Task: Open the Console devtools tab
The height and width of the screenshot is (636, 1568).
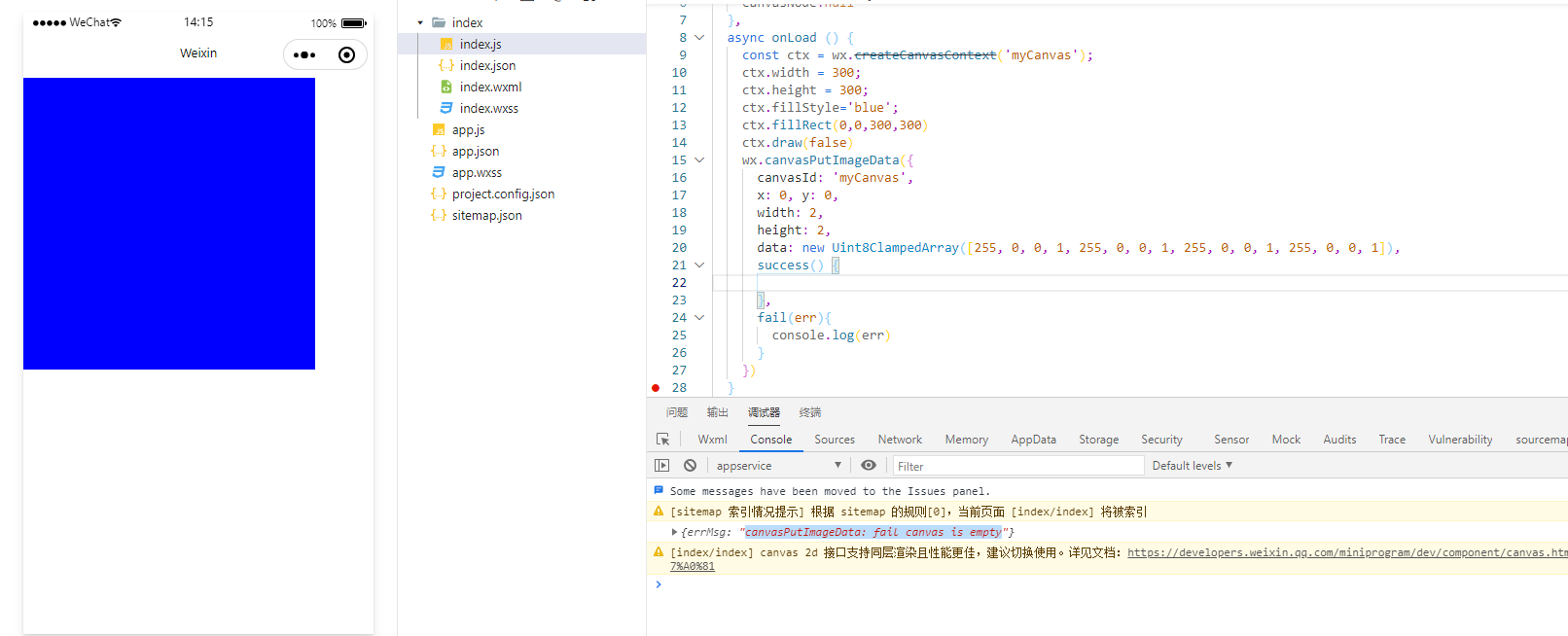Action: [771, 440]
